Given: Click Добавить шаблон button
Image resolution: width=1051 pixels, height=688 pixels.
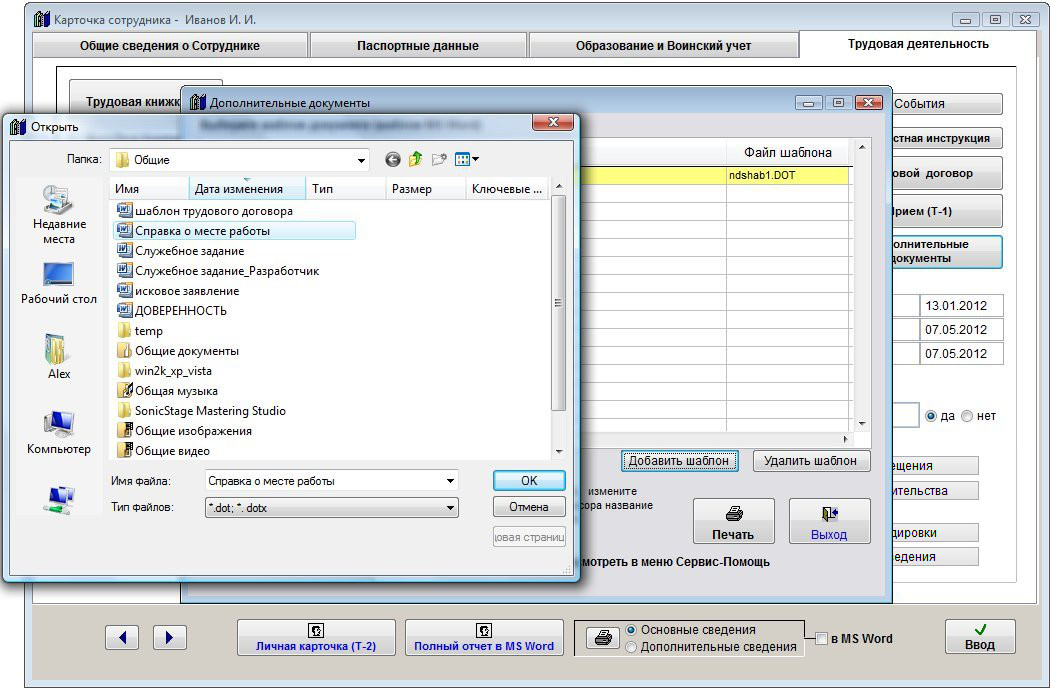Looking at the screenshot, I should pyautogui.click(x=679, y=461).
